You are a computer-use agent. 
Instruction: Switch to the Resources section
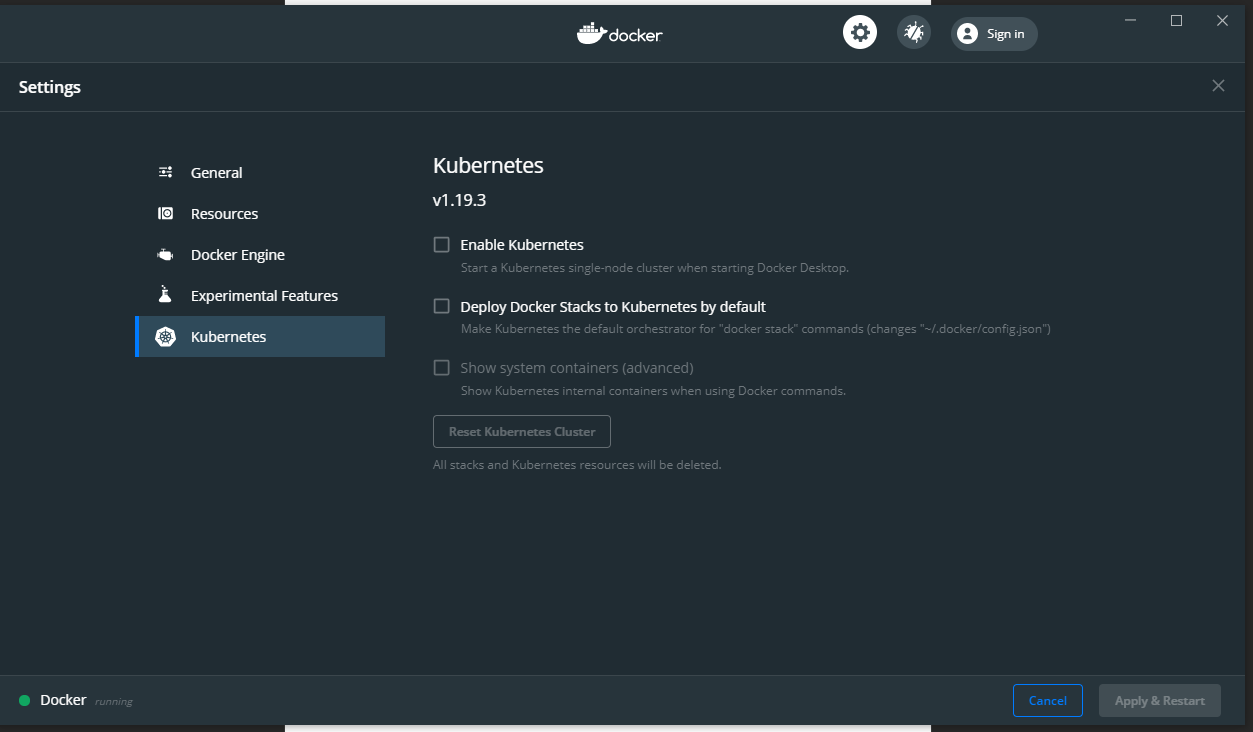260,213
